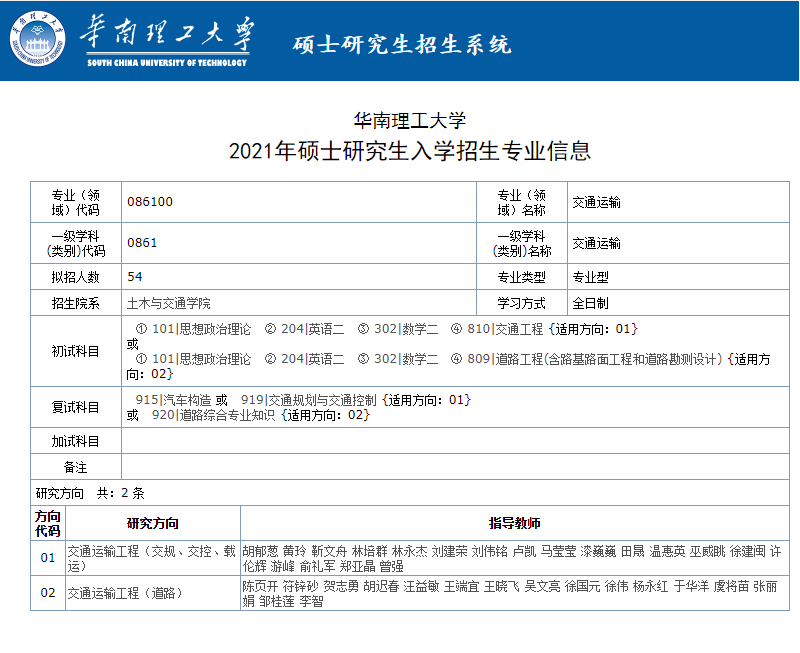The width and height of the screenshot is (800, 653).
Task: Click the 方向代码 column header
Action: click(48, 523)
